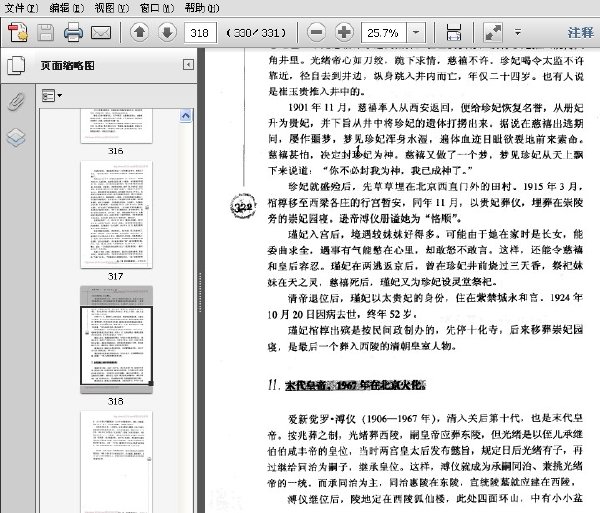Go to previous page with up arrow
The image size is (600, 513).
pyautogui.click(x=140, y=32)
